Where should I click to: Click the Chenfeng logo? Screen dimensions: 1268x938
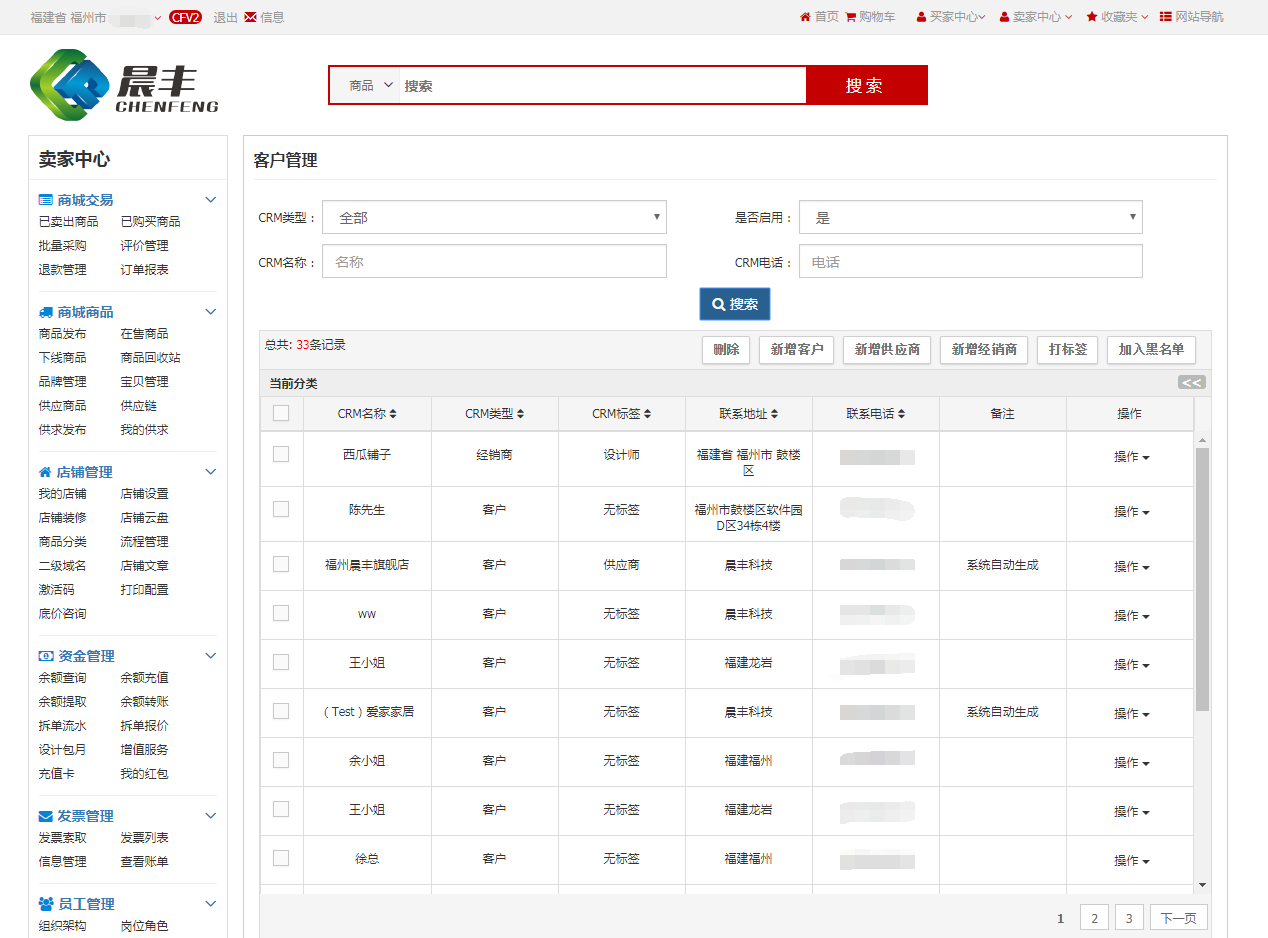tap(124, 85)
